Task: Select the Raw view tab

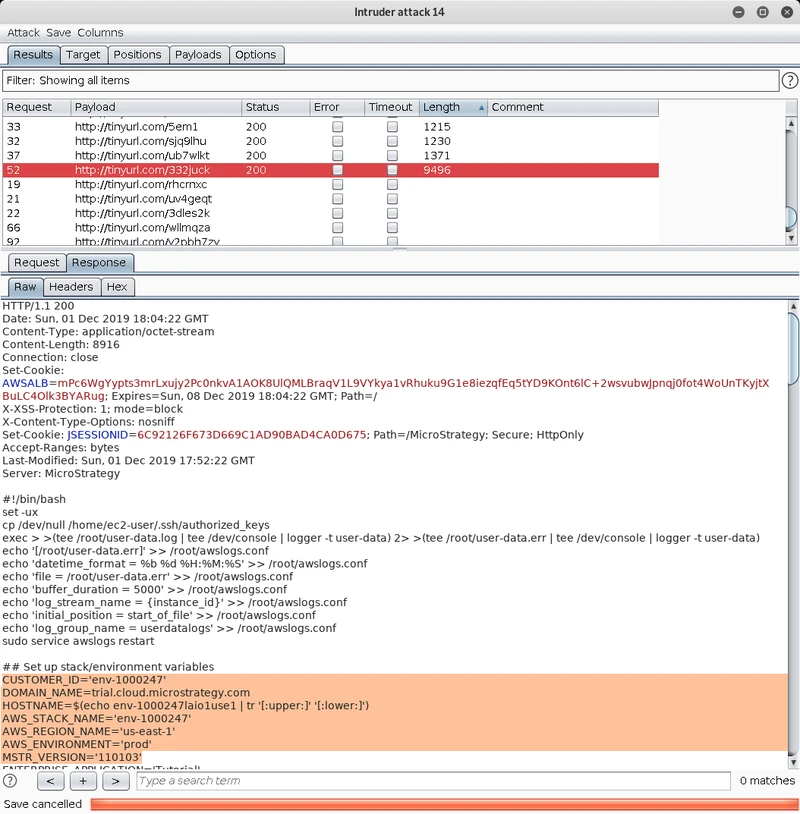Action: pyautogui.click(x=25, y=287)
